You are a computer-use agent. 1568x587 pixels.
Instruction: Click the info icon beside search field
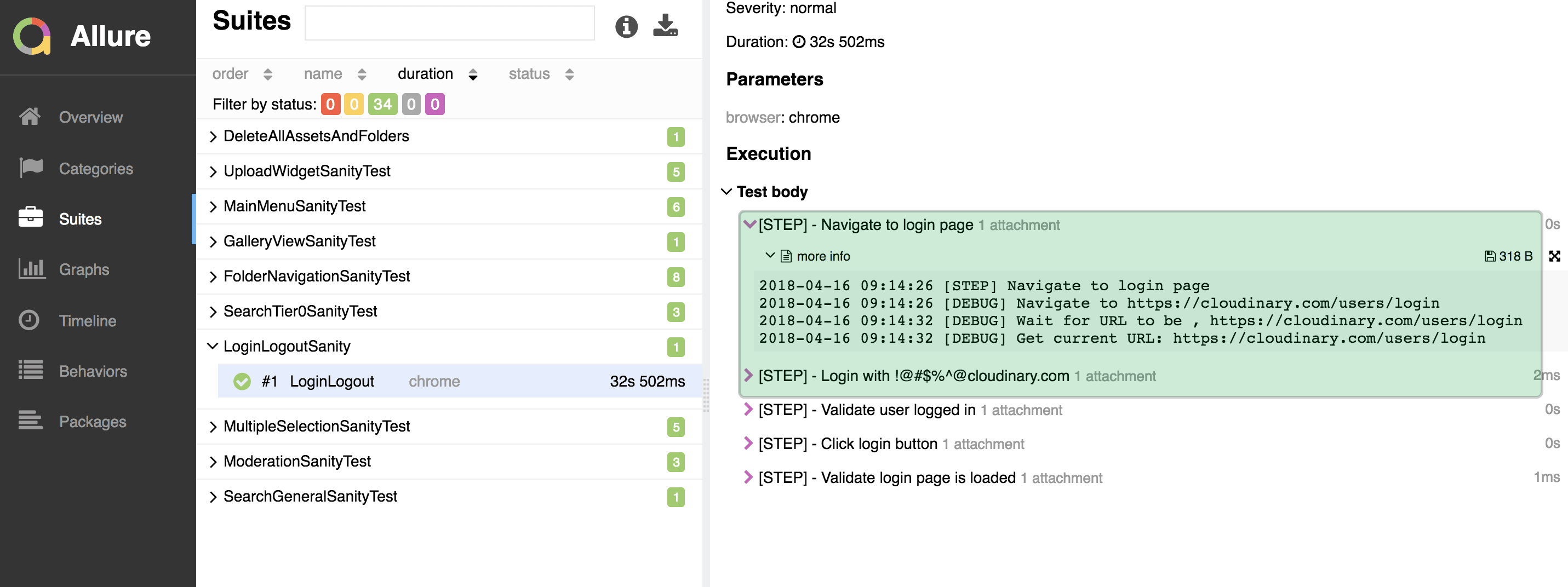626,26
